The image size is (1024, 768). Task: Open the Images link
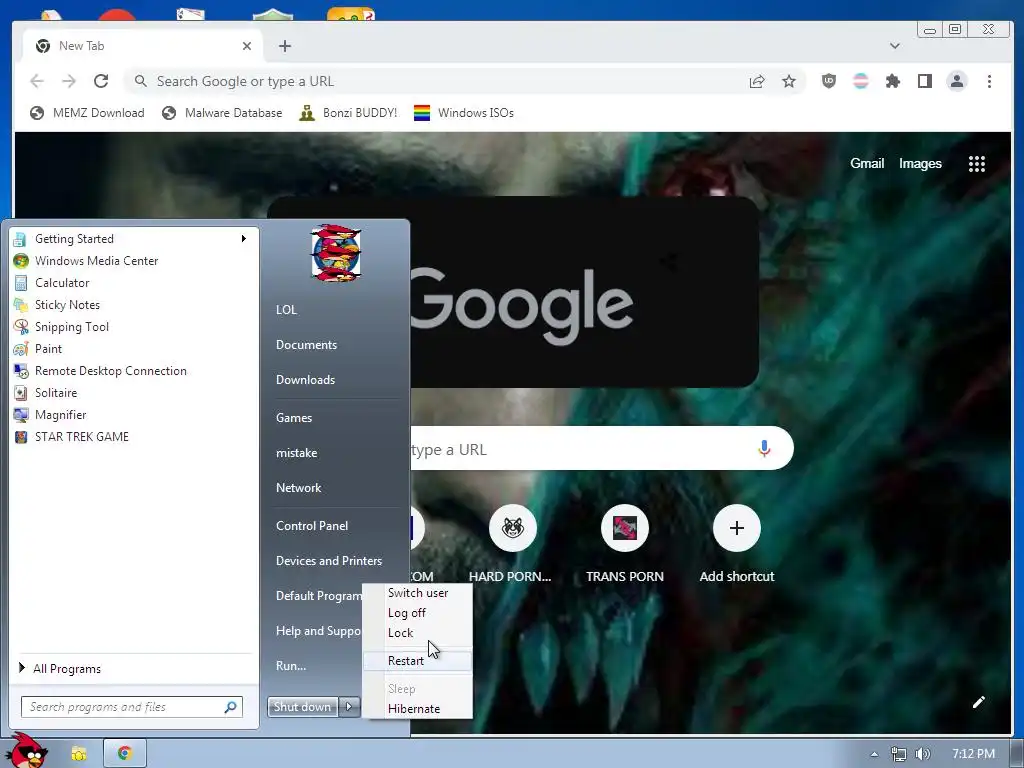(920, 163)
